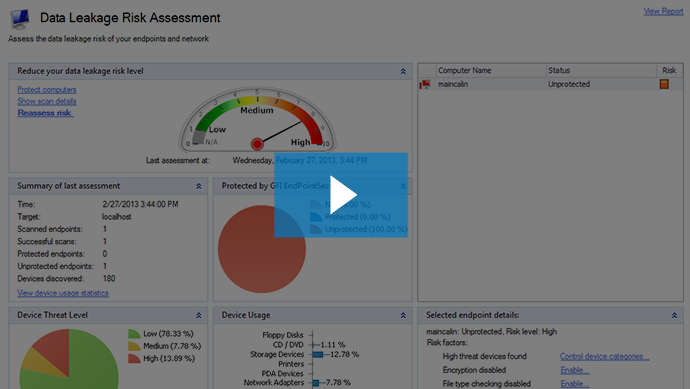Sort by the Computer Name column header

[x=491, y=70]
